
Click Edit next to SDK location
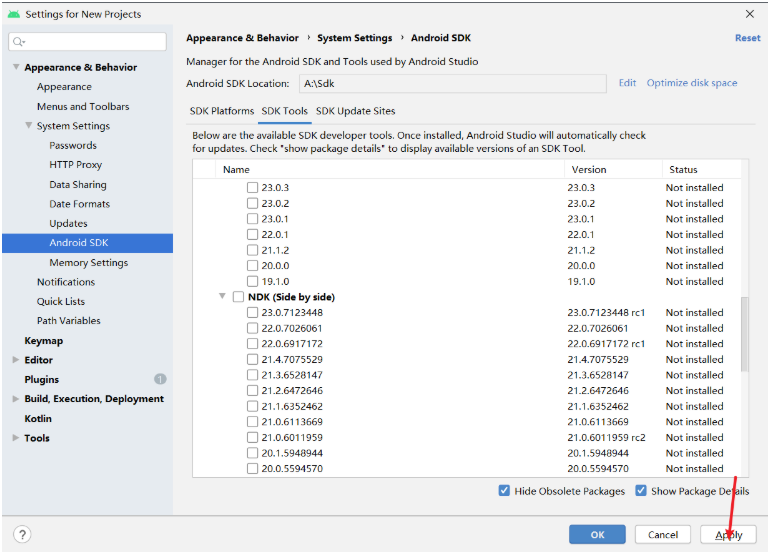click(x=627, y=83)
